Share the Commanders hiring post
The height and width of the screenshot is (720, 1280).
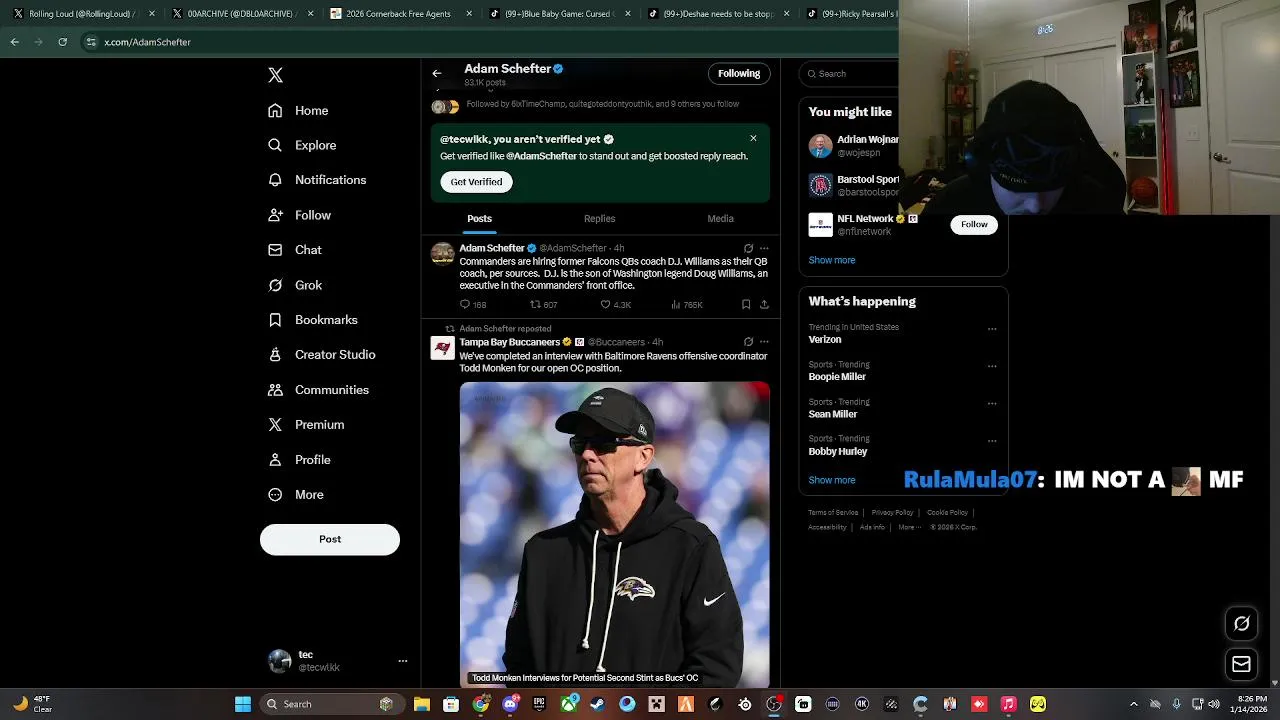[764, 305]
